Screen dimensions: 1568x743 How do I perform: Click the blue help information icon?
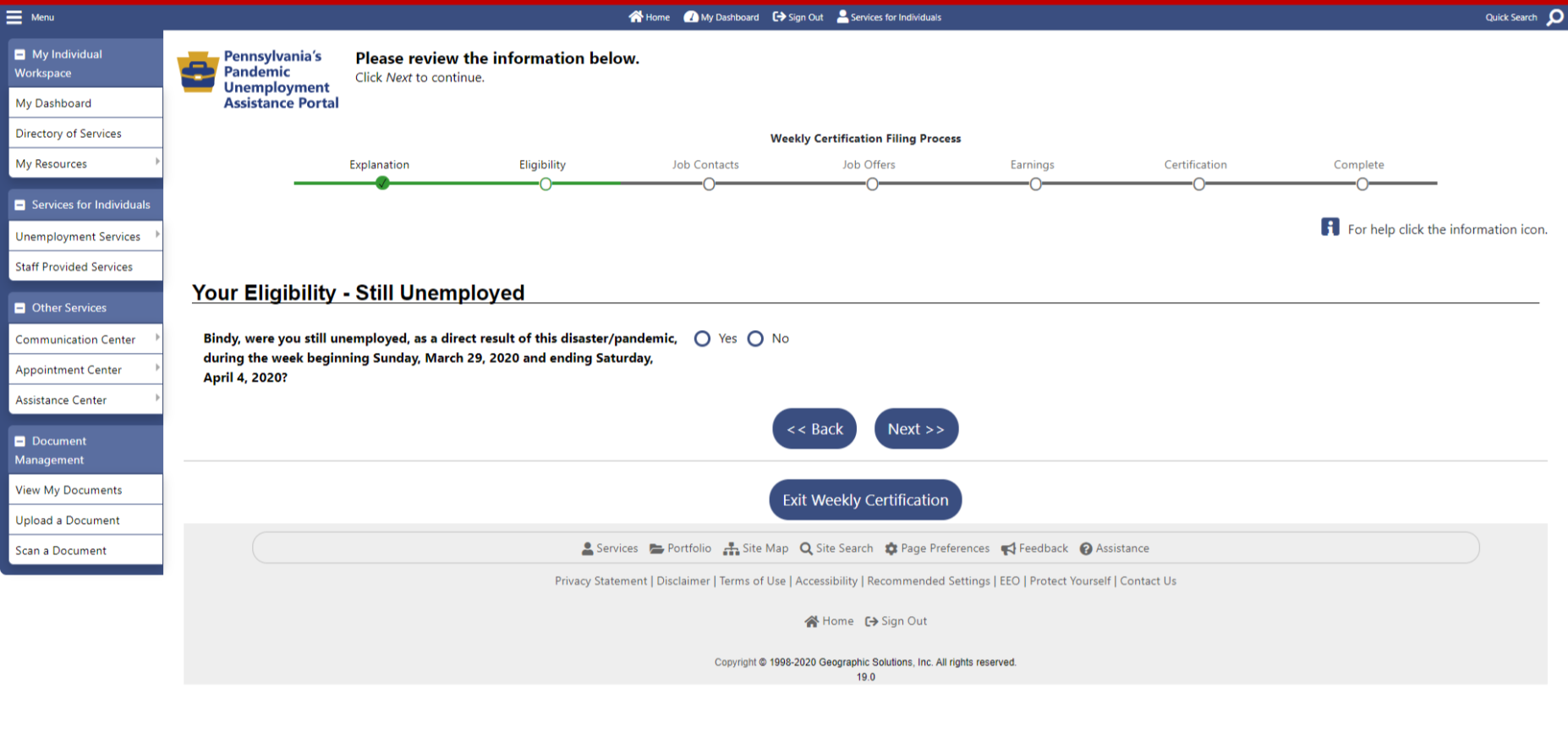point(1330,228)
